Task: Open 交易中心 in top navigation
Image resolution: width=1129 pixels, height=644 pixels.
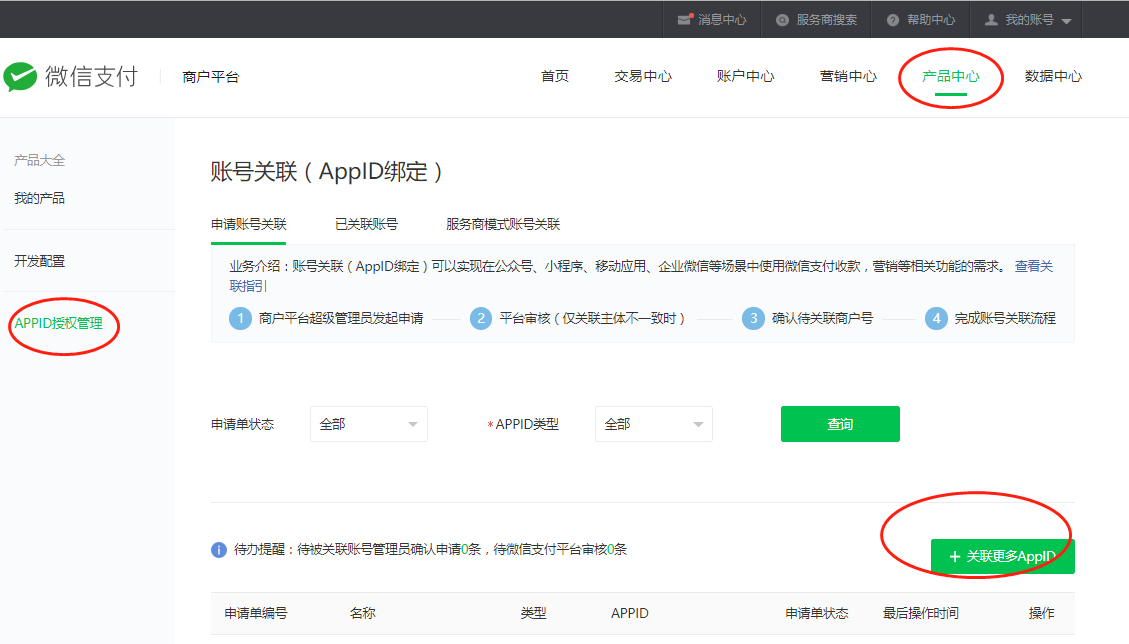Action: pos(642,77)
